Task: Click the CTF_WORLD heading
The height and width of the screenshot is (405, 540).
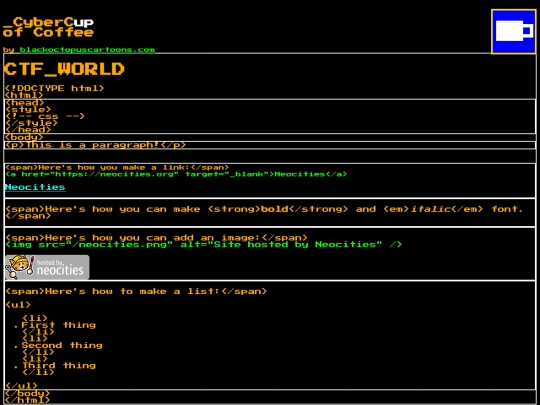Action: coord(64,69)
